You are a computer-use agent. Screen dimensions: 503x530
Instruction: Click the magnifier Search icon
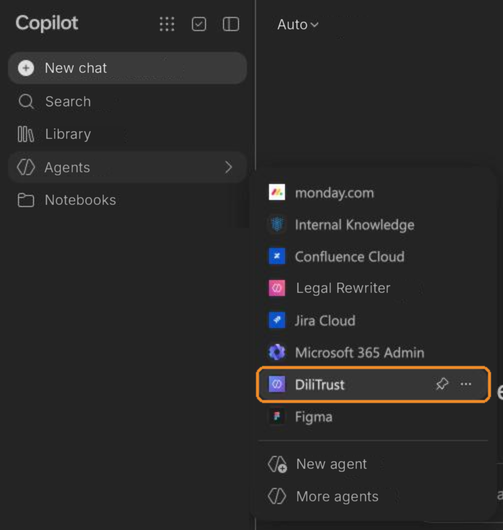26,101
